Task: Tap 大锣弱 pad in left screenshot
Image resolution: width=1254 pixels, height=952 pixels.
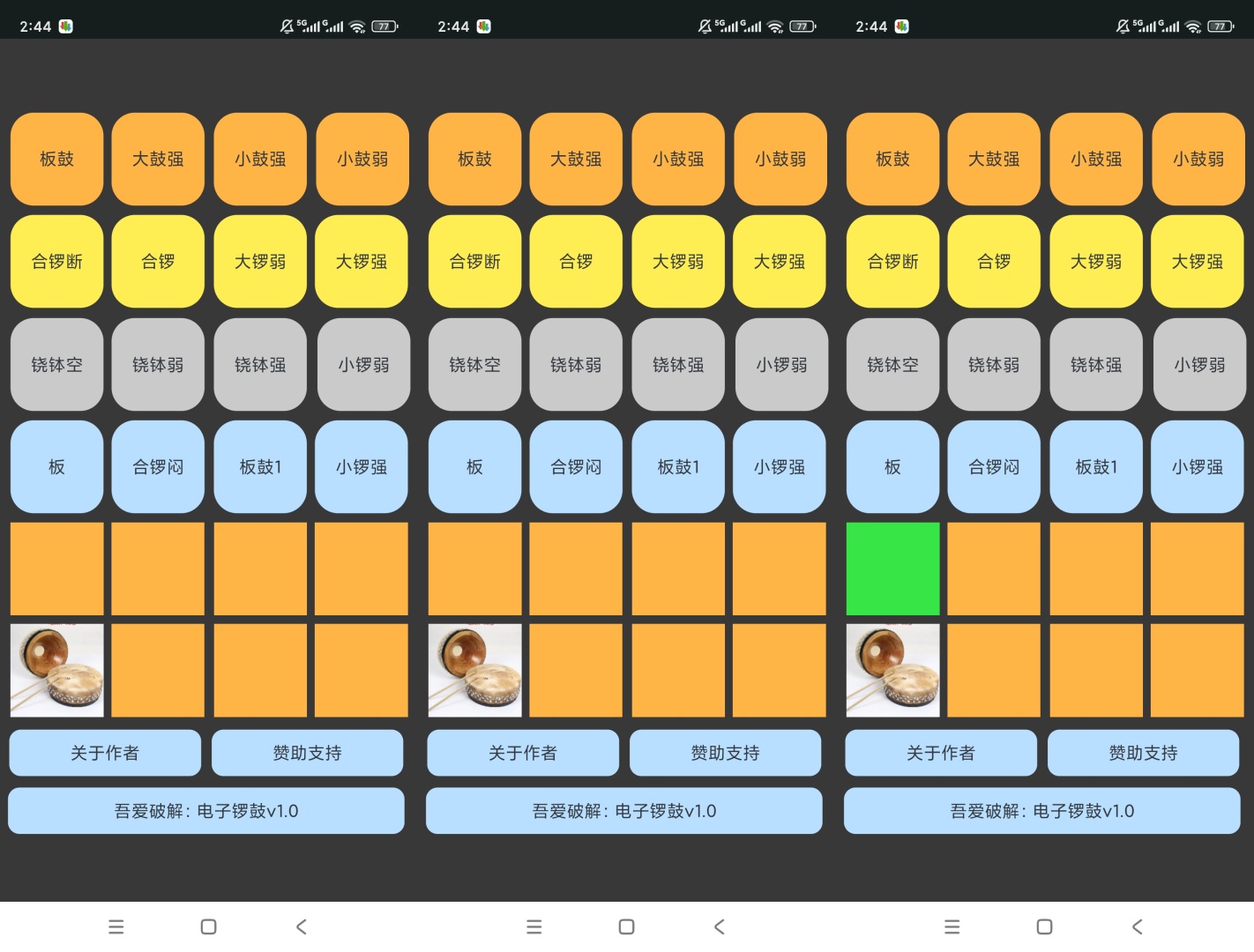Action: point(260,262)
